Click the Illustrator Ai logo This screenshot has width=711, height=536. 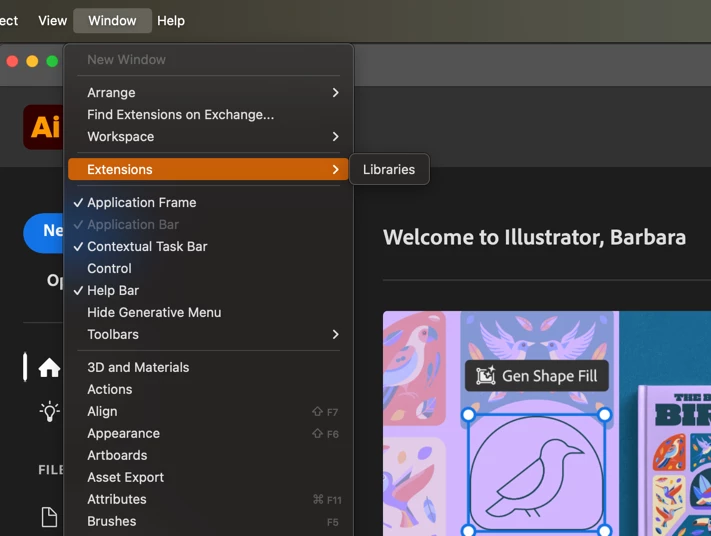tap(44, 127)
